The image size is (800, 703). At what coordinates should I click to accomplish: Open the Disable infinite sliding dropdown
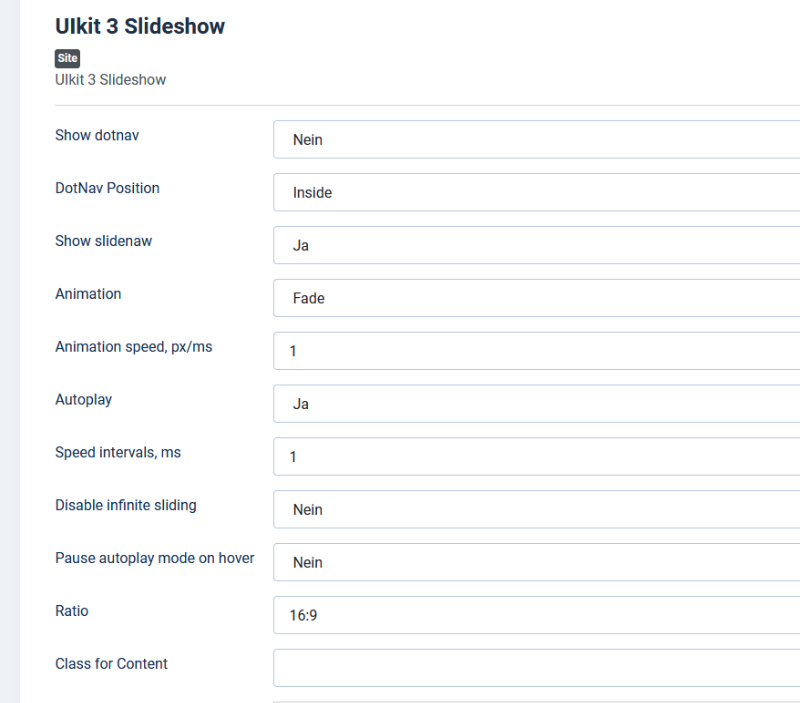[x=536, y=510]
